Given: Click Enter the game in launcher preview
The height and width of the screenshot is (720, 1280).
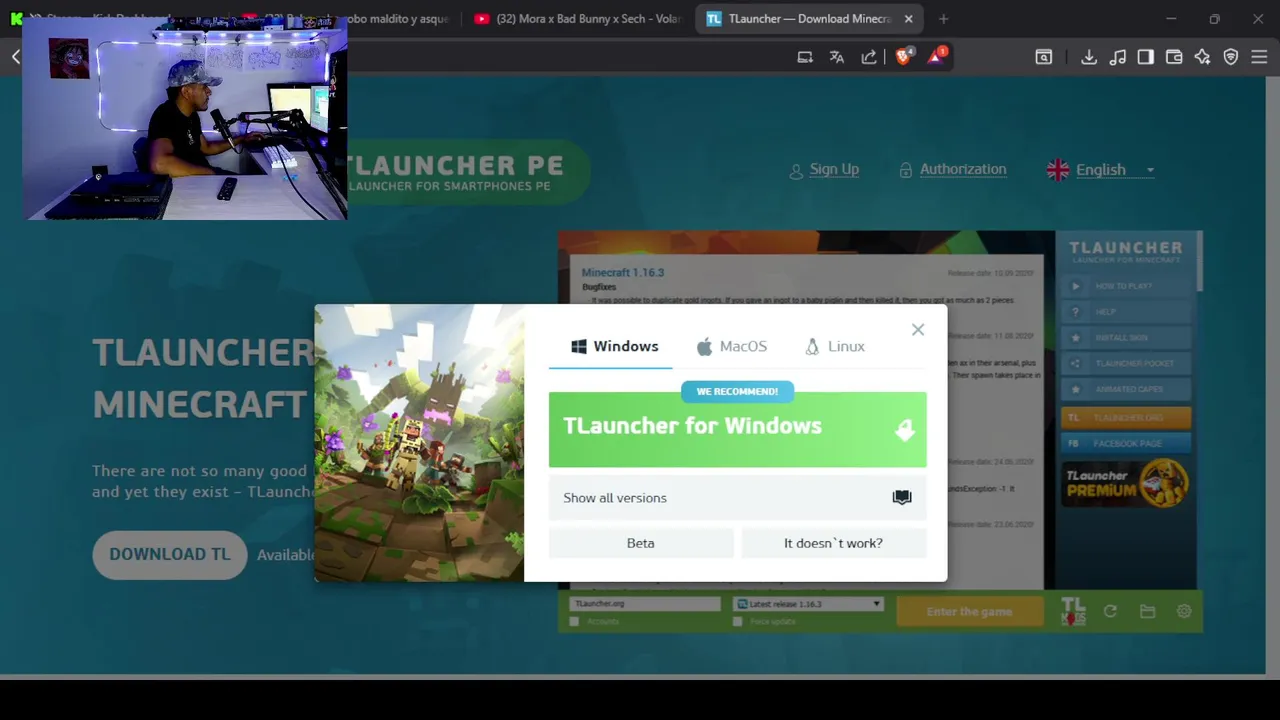Looking at the screenshot, I should 969,612.
